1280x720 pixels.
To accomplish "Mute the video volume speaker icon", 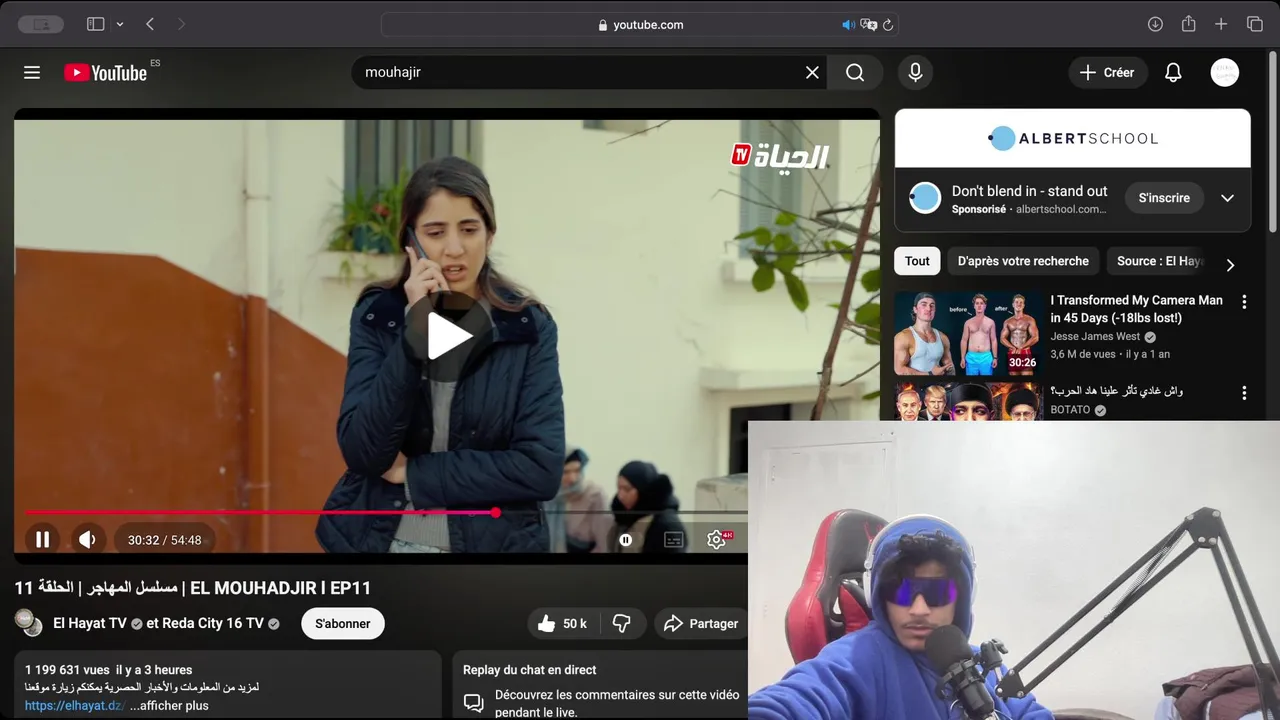I will [x=87, y=540].
